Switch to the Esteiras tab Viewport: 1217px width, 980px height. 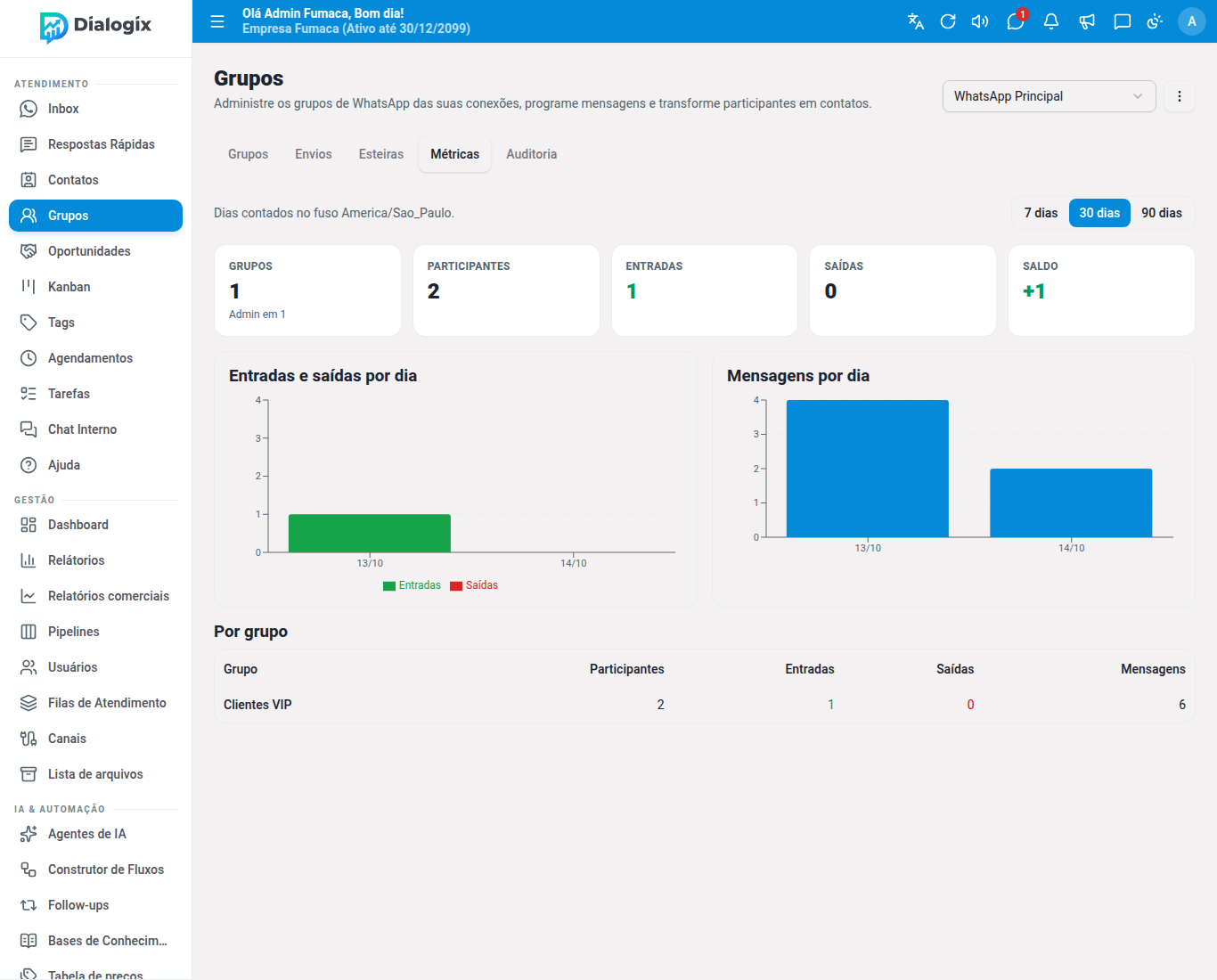click(381, 154)
